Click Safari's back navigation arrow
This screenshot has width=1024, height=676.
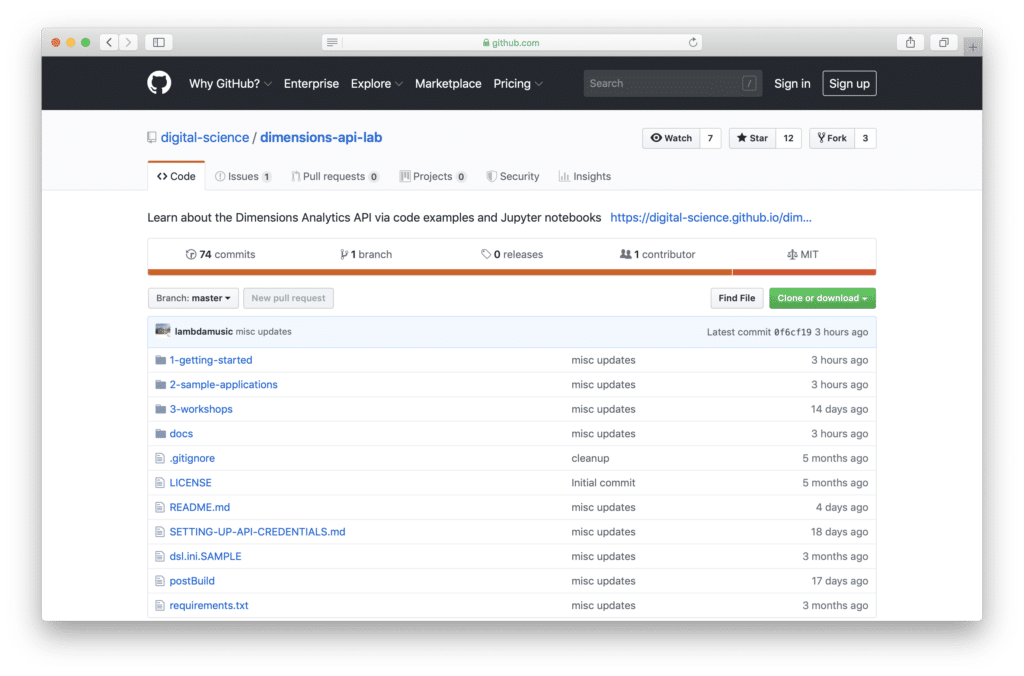[108, 42]
